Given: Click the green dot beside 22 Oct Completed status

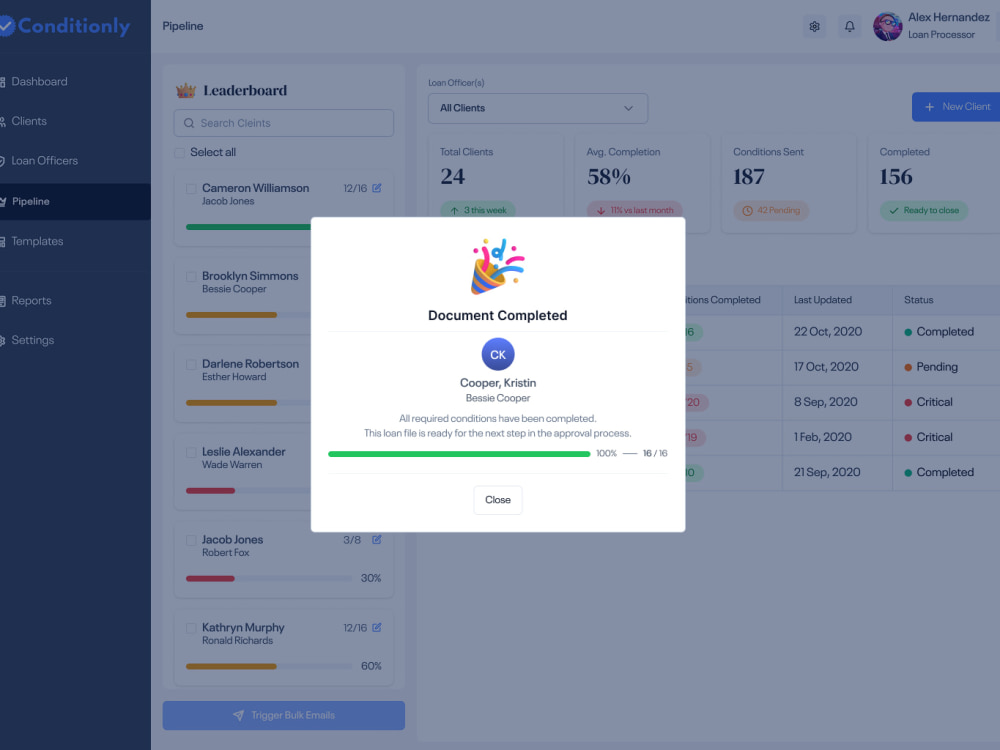Looking at the screenshot, I should [908, 332].
